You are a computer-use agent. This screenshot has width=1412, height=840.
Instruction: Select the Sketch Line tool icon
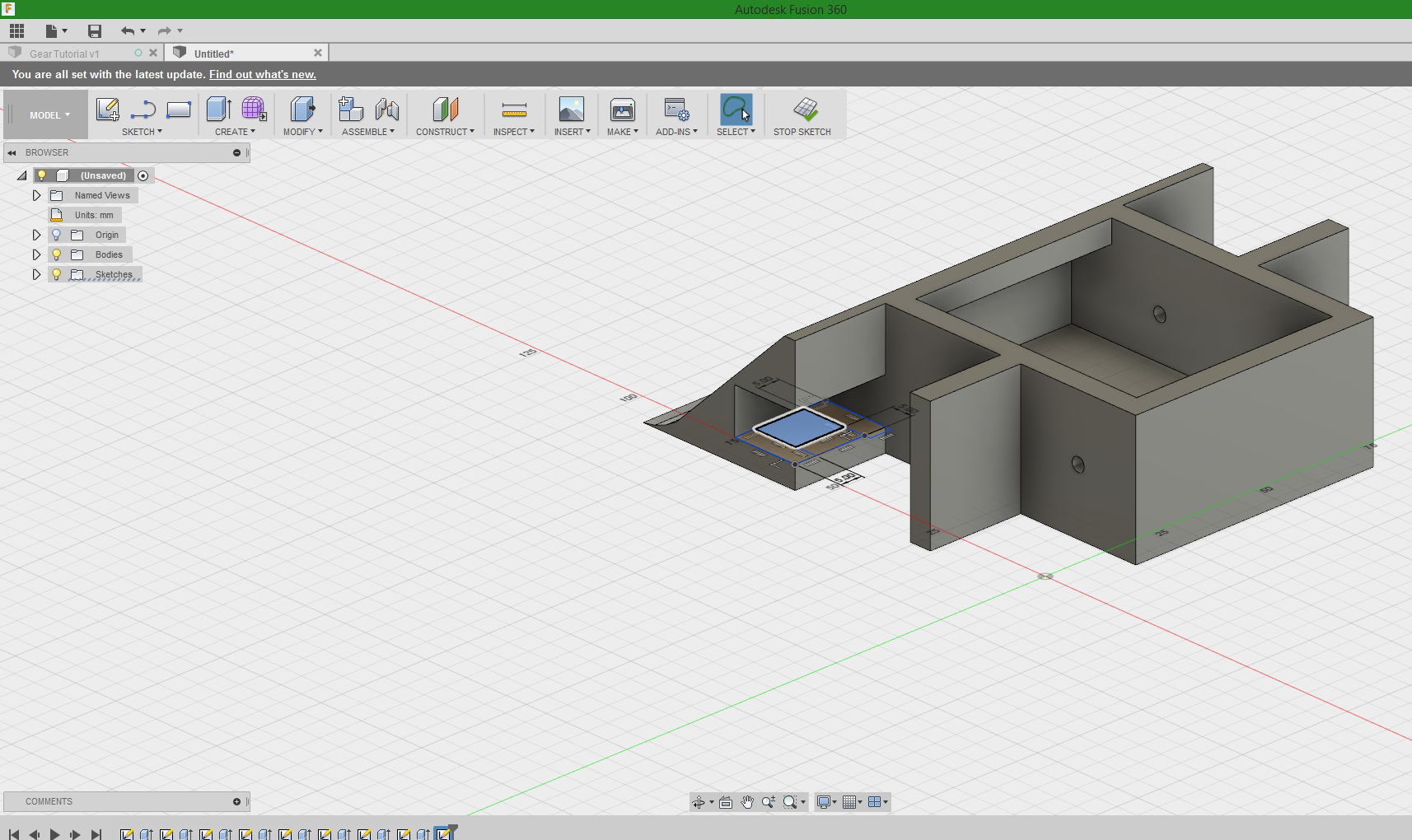click(x=143, y=109)
